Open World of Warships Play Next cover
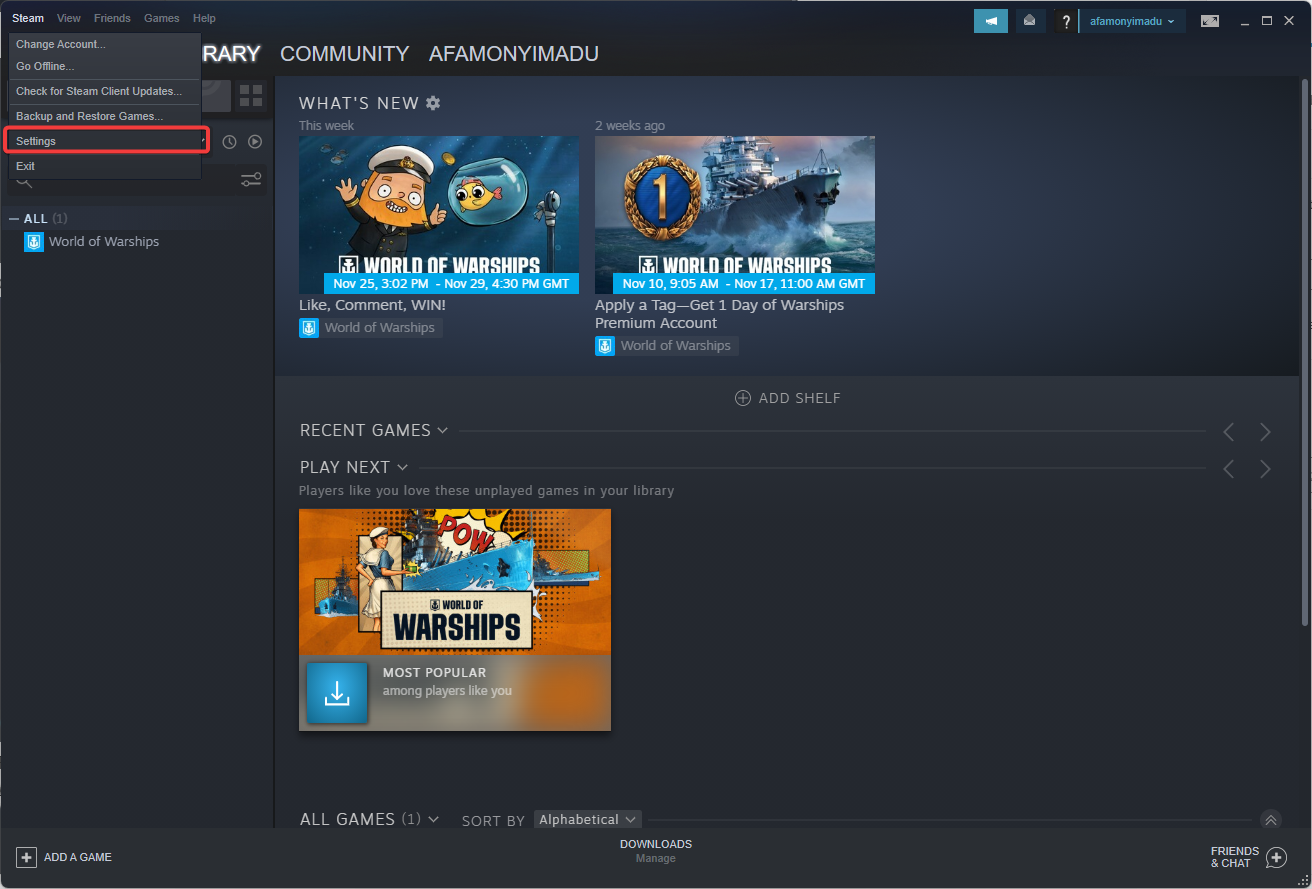Screen dimensions: 1312x889 [455, 582]
